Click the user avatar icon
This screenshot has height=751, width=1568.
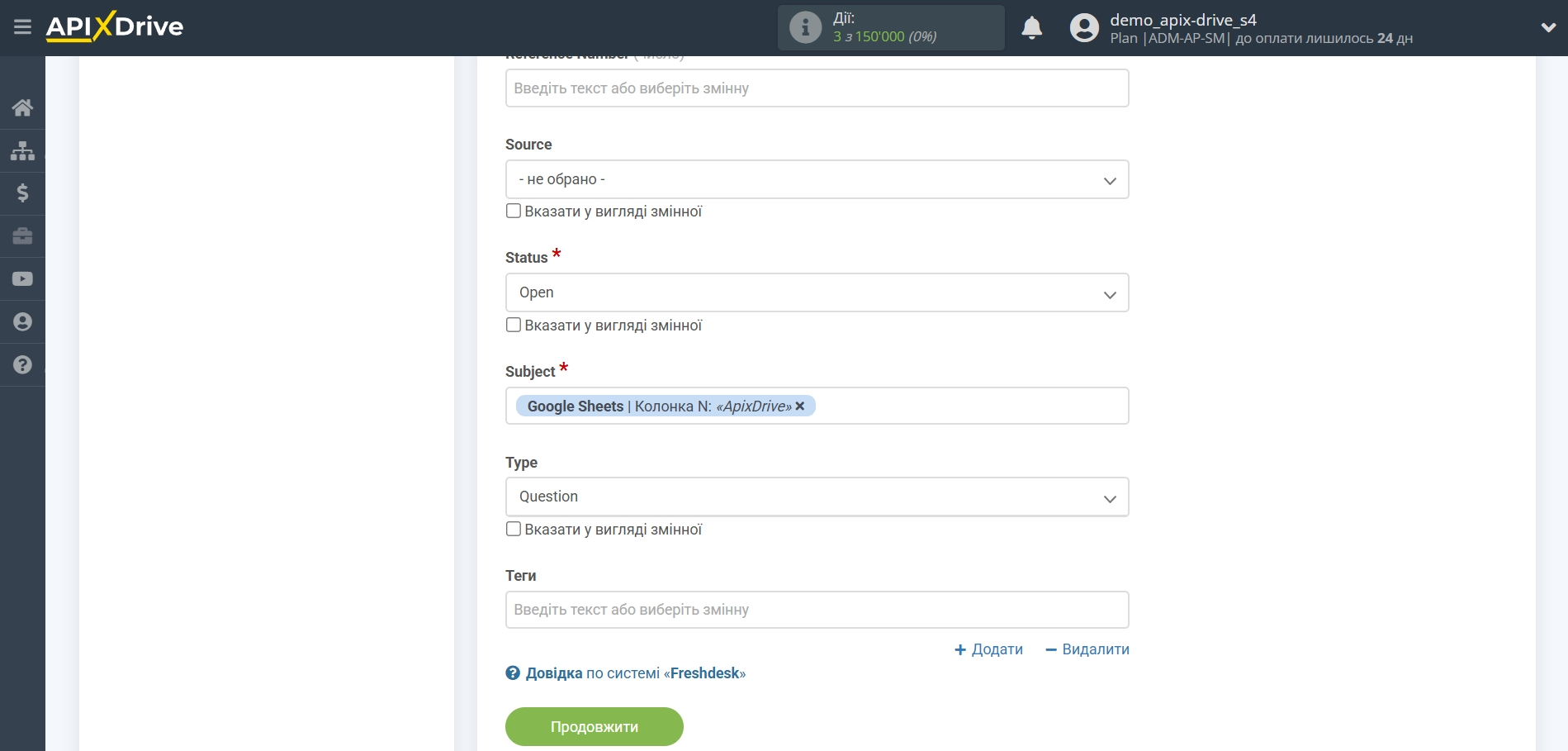click(x=1084, y=28)
